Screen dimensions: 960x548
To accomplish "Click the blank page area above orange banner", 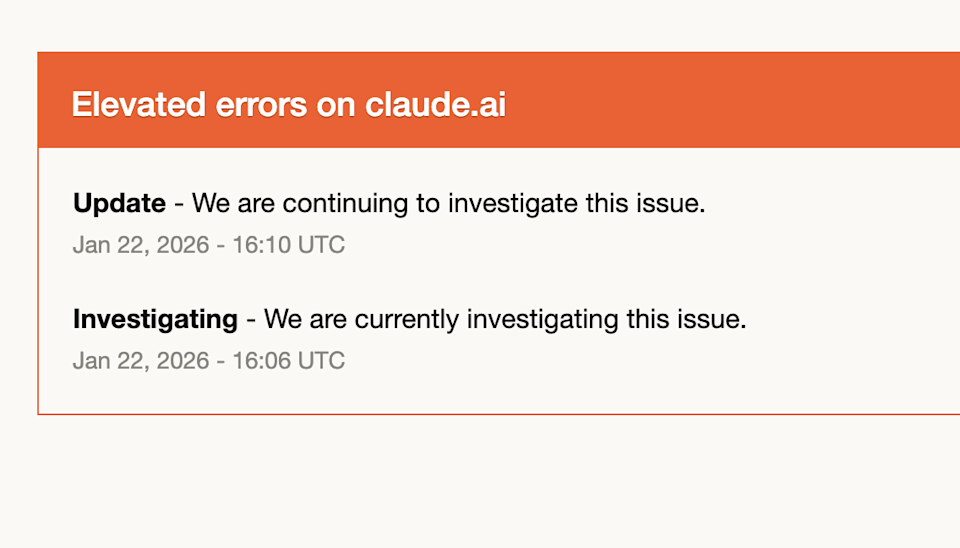I will pyautogui.click(x=480, y=25).
